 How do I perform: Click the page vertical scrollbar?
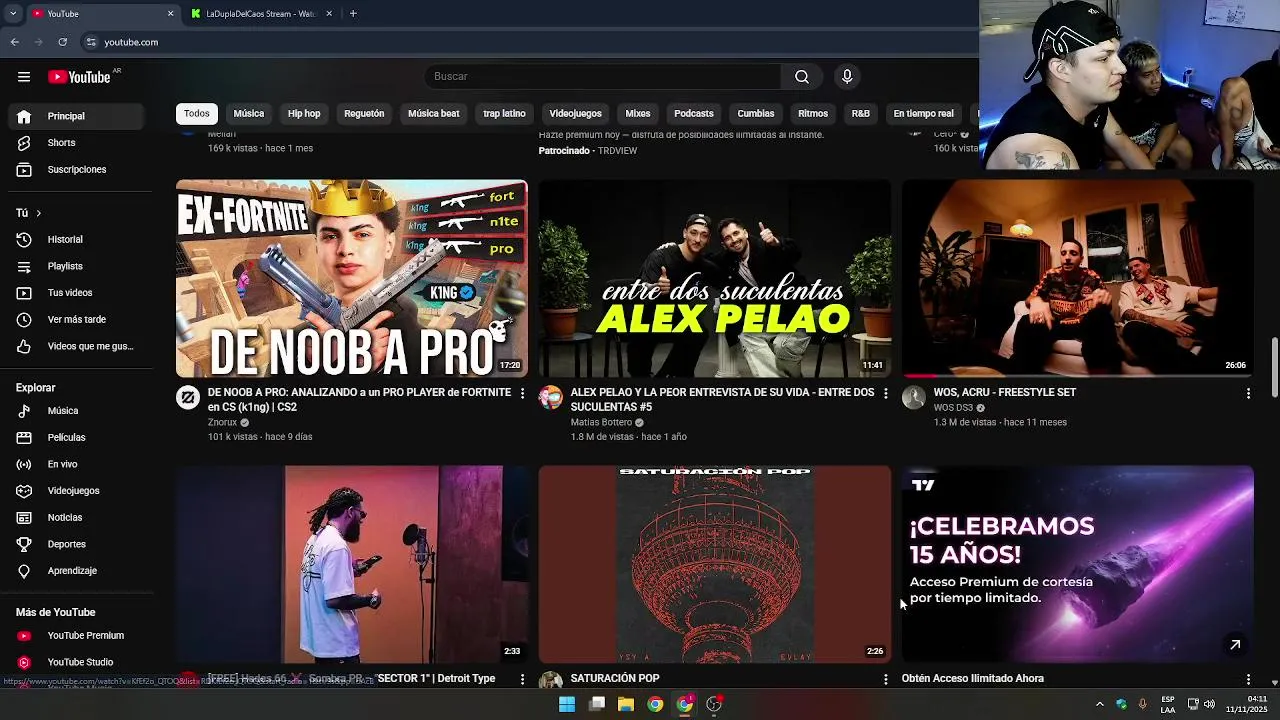click(x=1274, y=368)
